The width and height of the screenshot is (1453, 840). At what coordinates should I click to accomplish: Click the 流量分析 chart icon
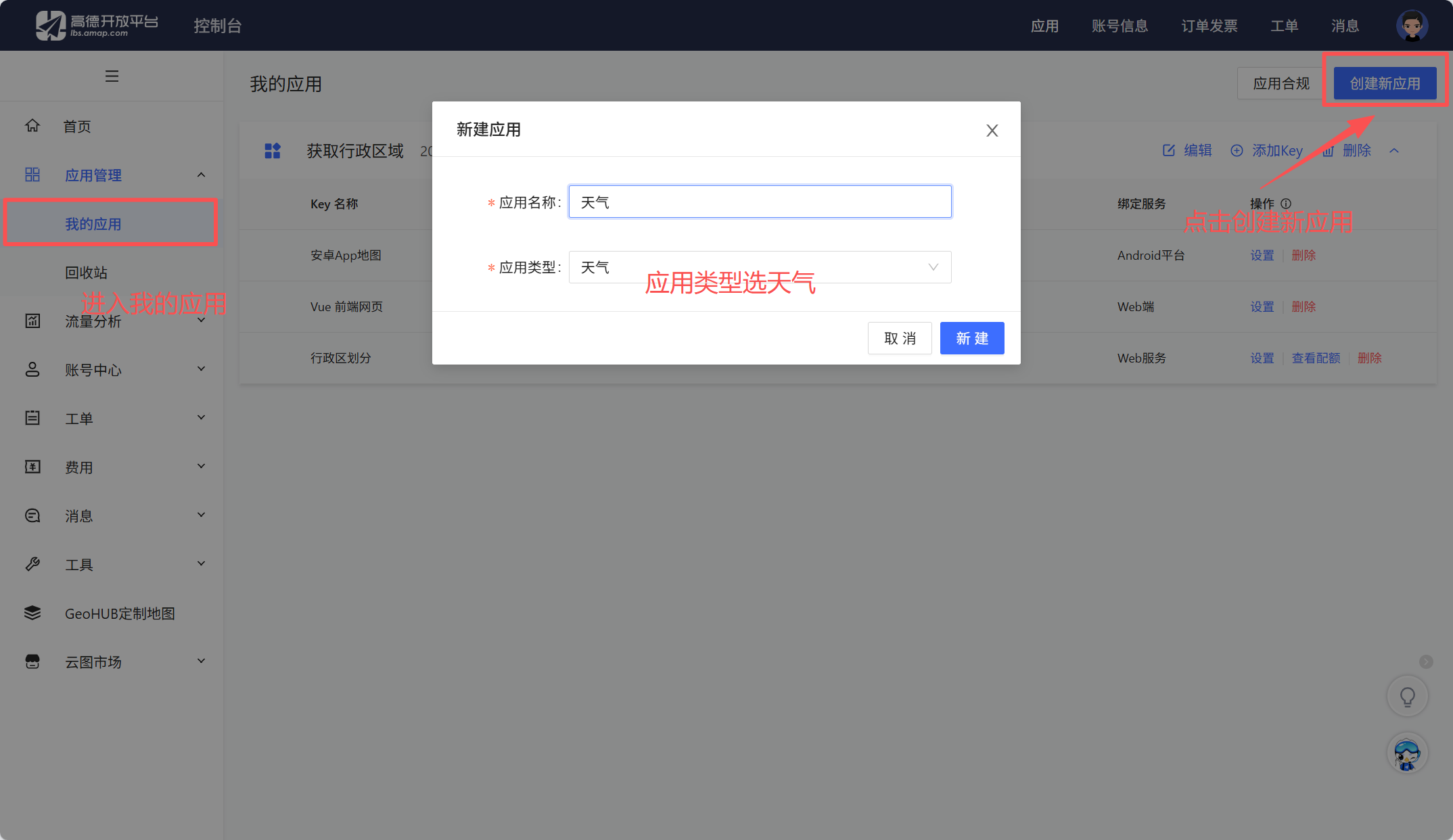click(32, 321)
